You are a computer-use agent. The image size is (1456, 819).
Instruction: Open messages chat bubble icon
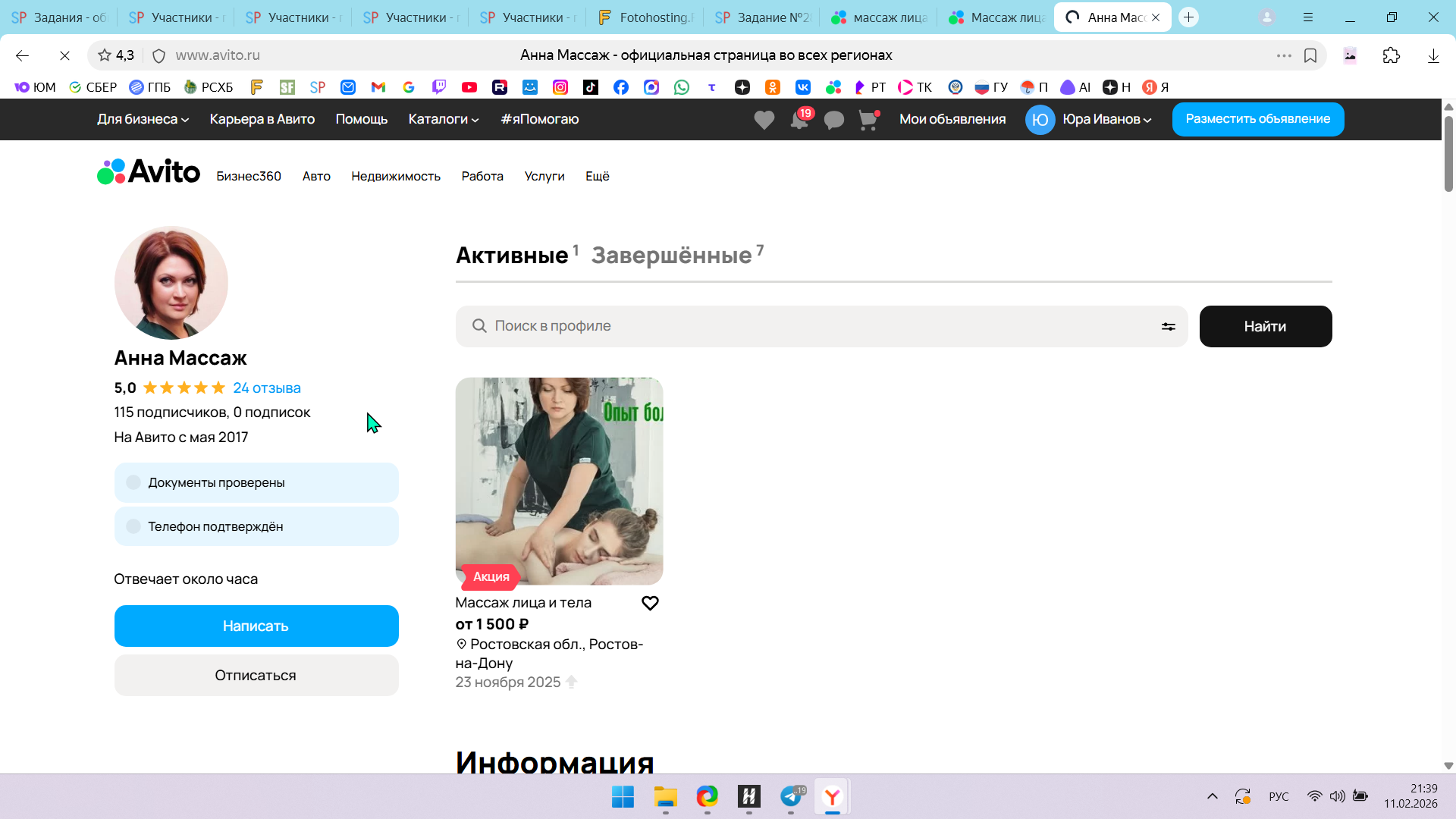[833, 120]
